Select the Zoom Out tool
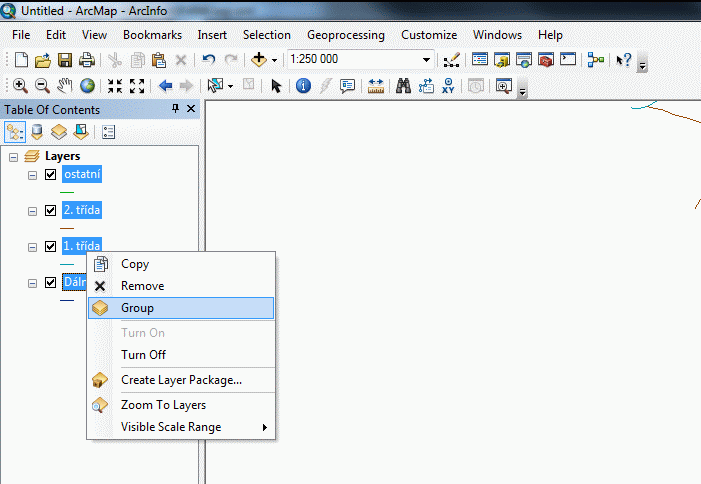The image size is (701, 484). 42,85
